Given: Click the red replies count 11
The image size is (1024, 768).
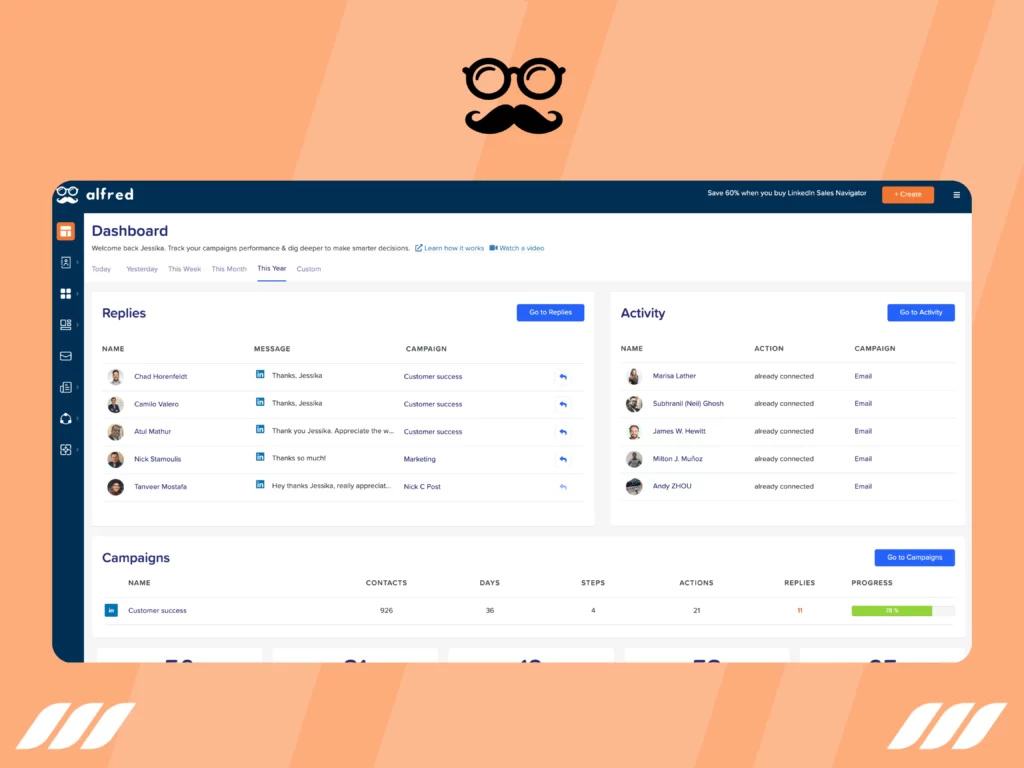Looking at the screenshot, I should 799,611.
